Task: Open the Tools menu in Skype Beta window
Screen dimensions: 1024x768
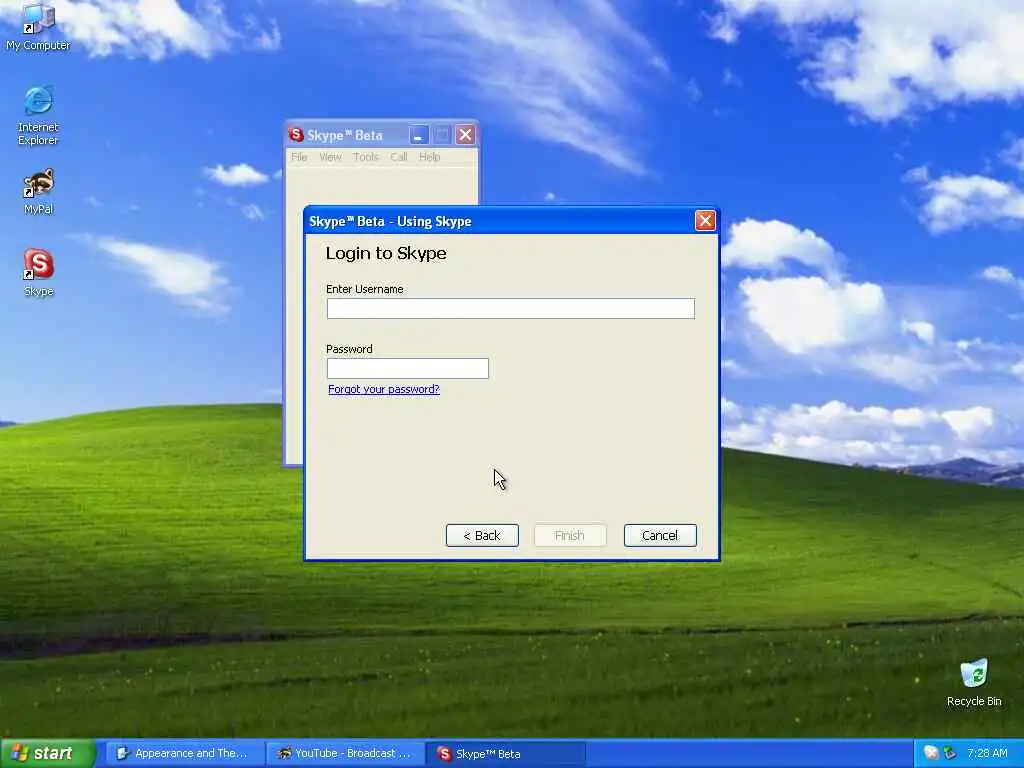Action: coord(366,157)
